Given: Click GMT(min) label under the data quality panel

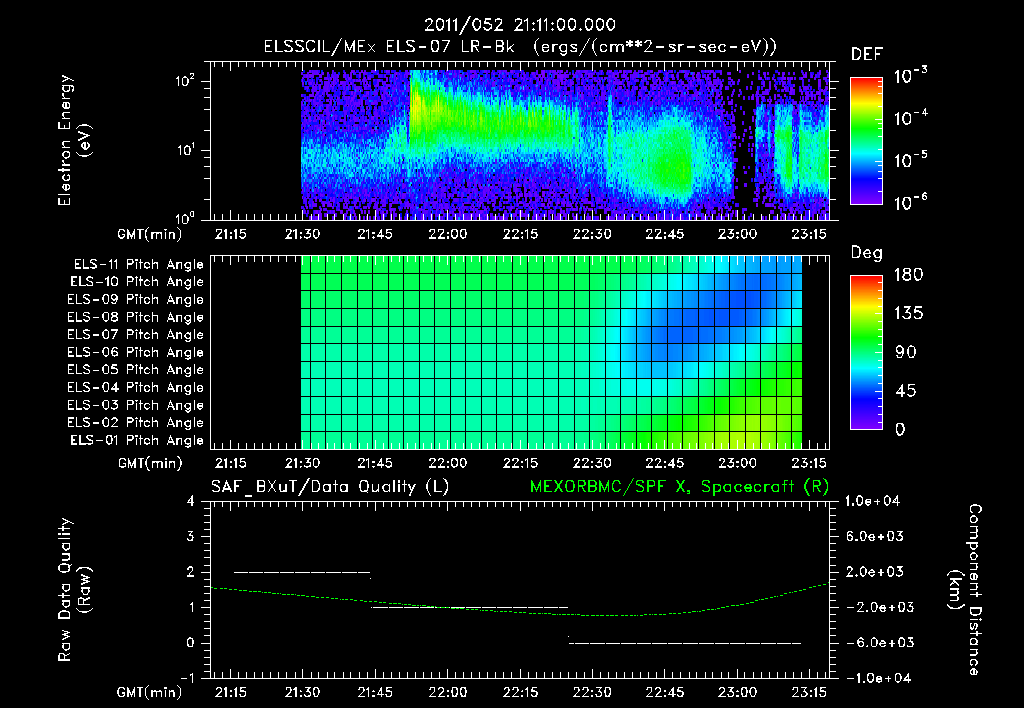Looking at the screenshot, I should pos(150,692).
